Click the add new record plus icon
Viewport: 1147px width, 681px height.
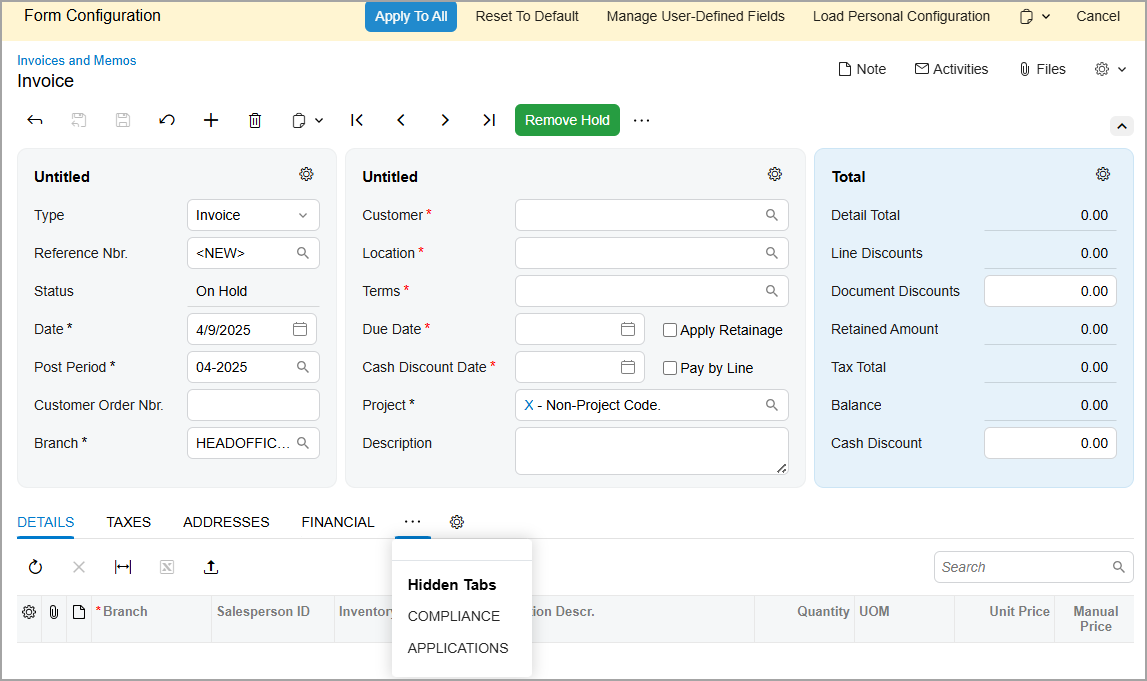[x=211, y=120]
